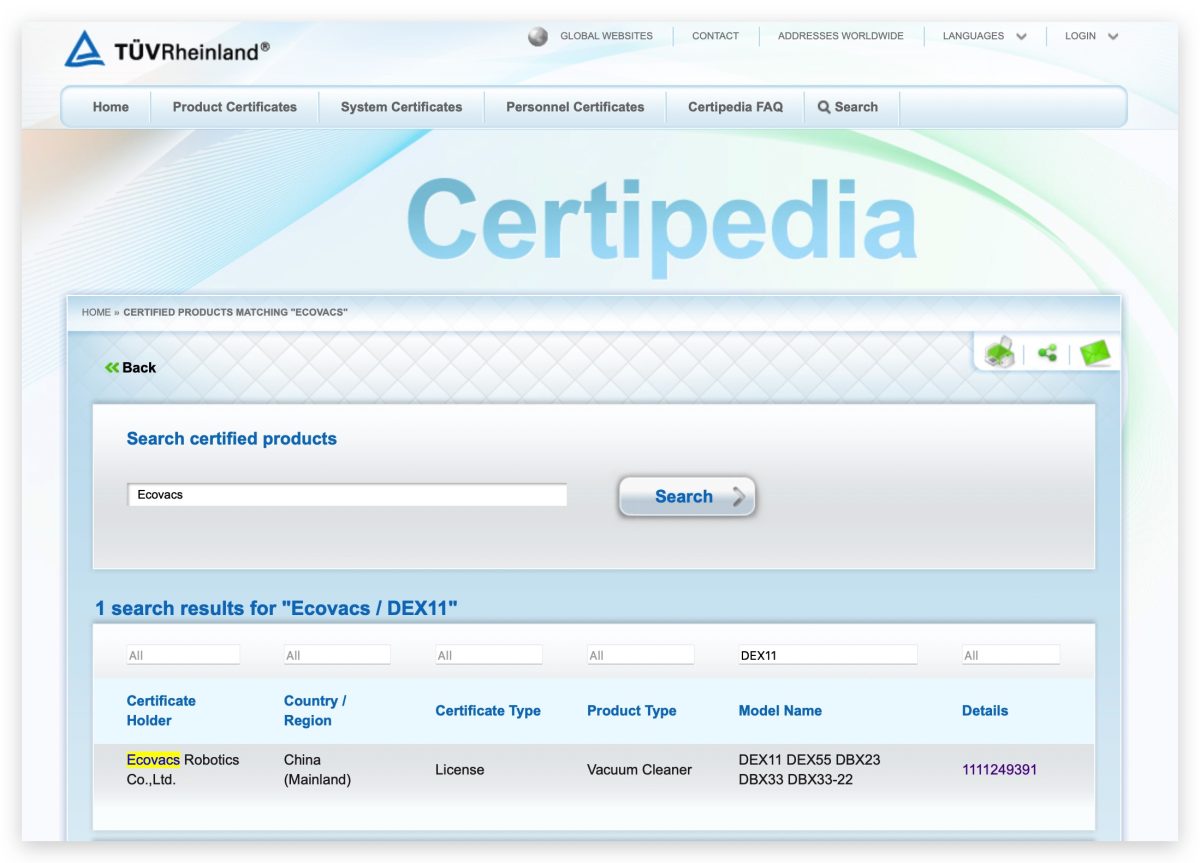The image size is (1200, 863).
Task: Go Back to the previous page
Action: 130,368
